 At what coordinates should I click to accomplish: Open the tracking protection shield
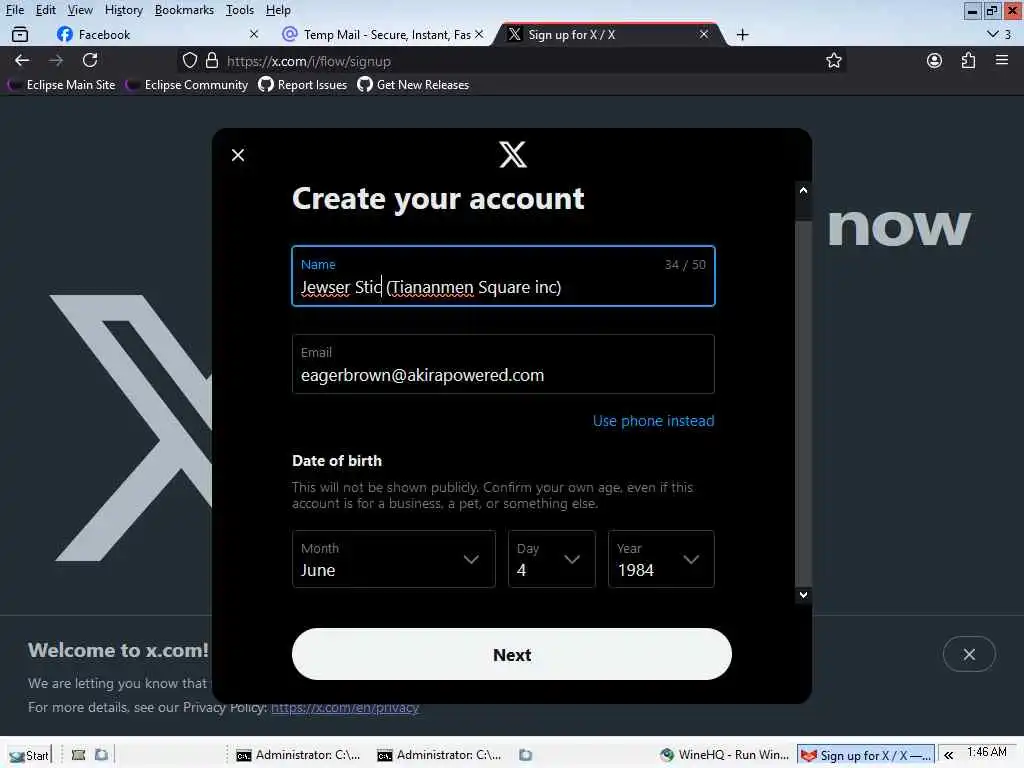(x=189, y=61)
